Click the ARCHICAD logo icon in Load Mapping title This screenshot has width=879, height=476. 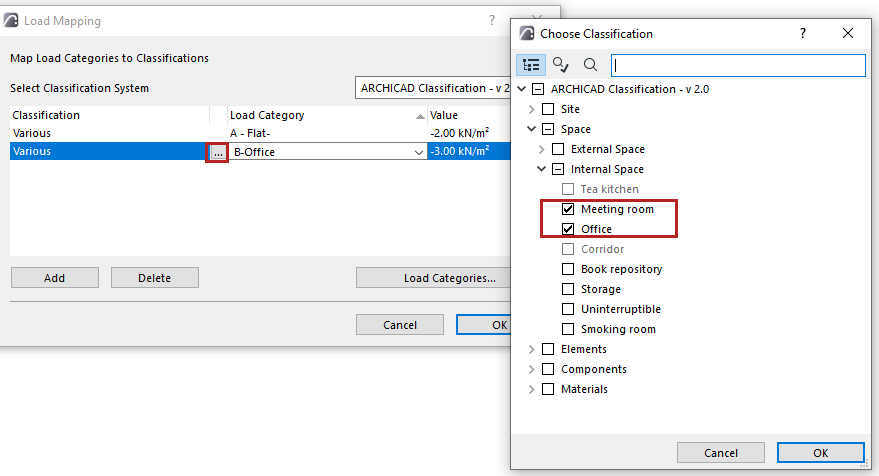pyautogui.click(x=11, y=21)
